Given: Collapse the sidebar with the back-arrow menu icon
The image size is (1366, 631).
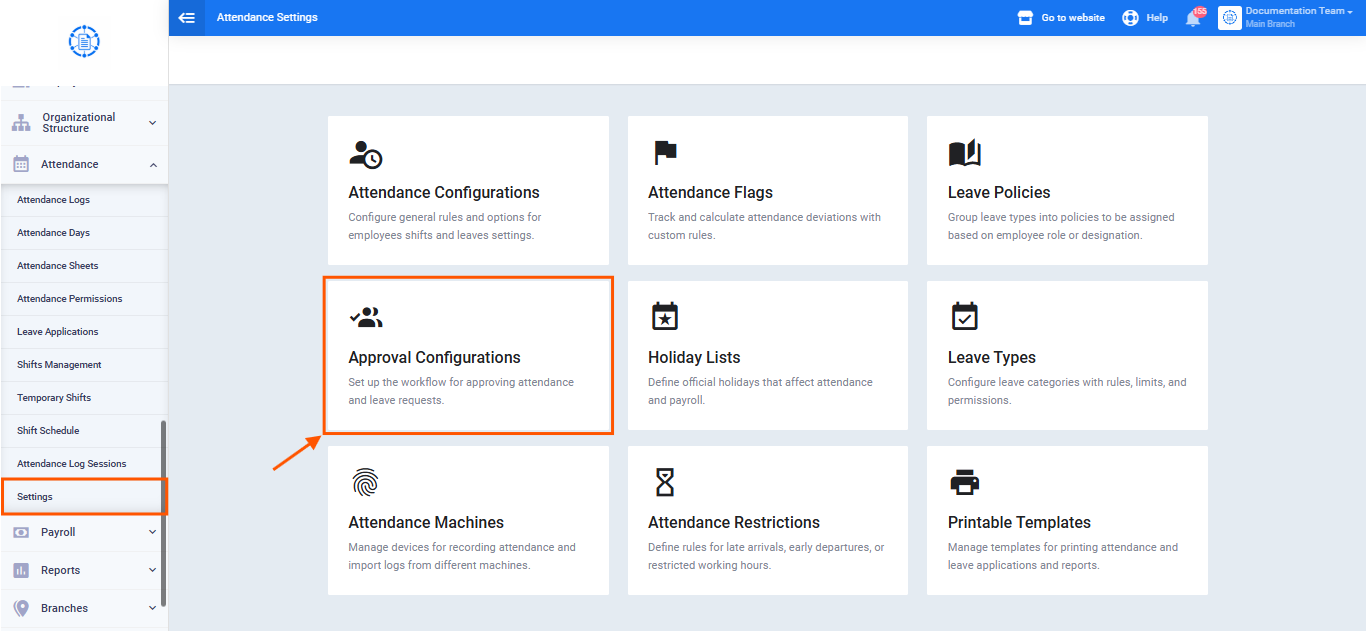Looking at the screenshot, I should (186, 18).
